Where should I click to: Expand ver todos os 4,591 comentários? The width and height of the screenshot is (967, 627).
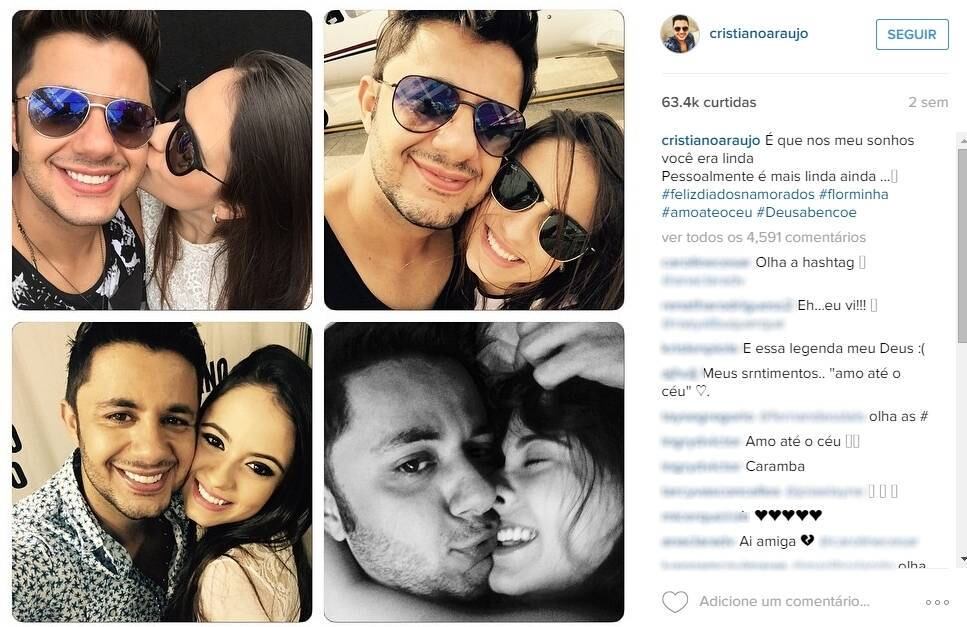(x=763, y=237)
